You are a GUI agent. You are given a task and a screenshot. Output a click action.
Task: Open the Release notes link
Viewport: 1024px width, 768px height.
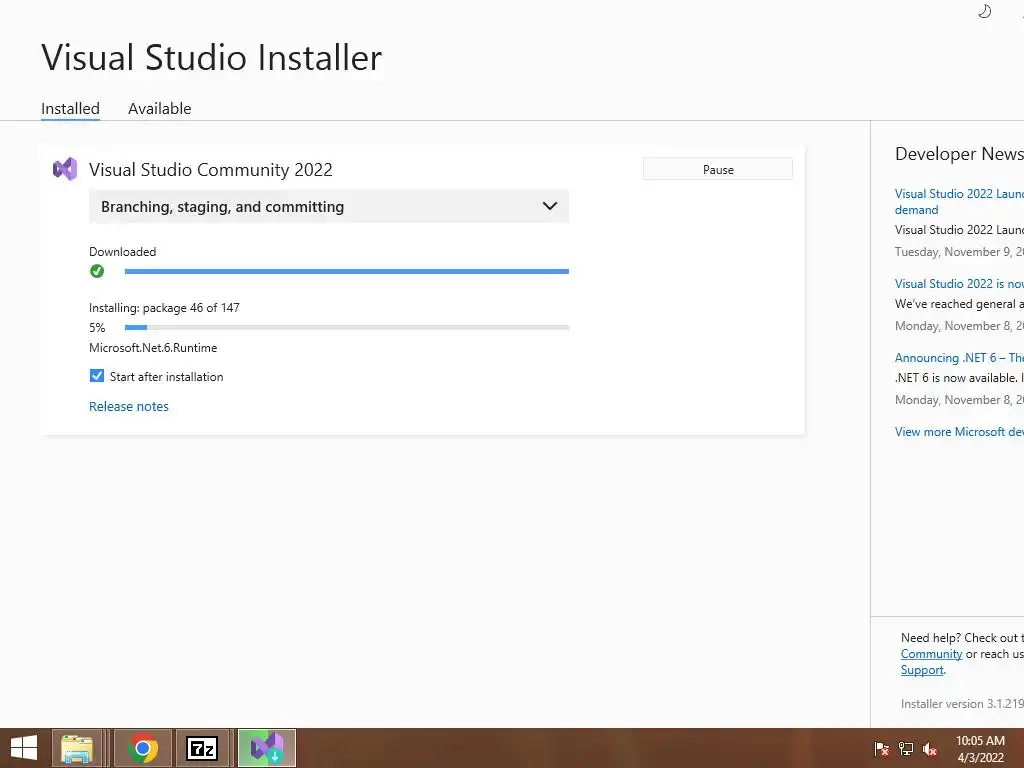pos(129,406)
